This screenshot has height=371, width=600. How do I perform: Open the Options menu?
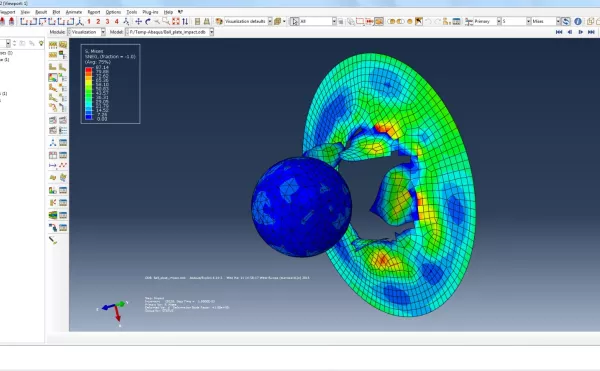coord(113,12)
